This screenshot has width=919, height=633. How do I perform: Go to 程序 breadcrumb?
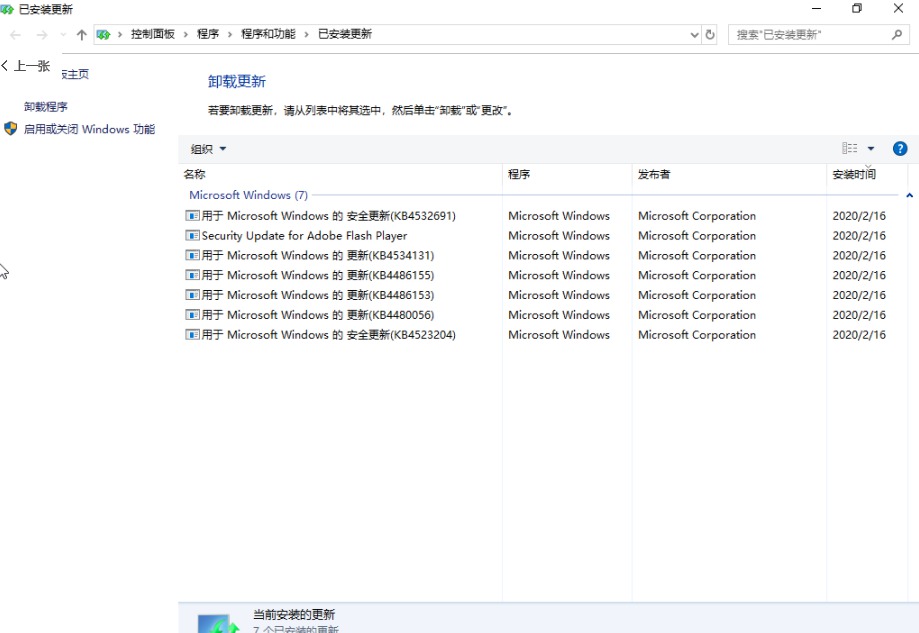(x=207, y=34)
